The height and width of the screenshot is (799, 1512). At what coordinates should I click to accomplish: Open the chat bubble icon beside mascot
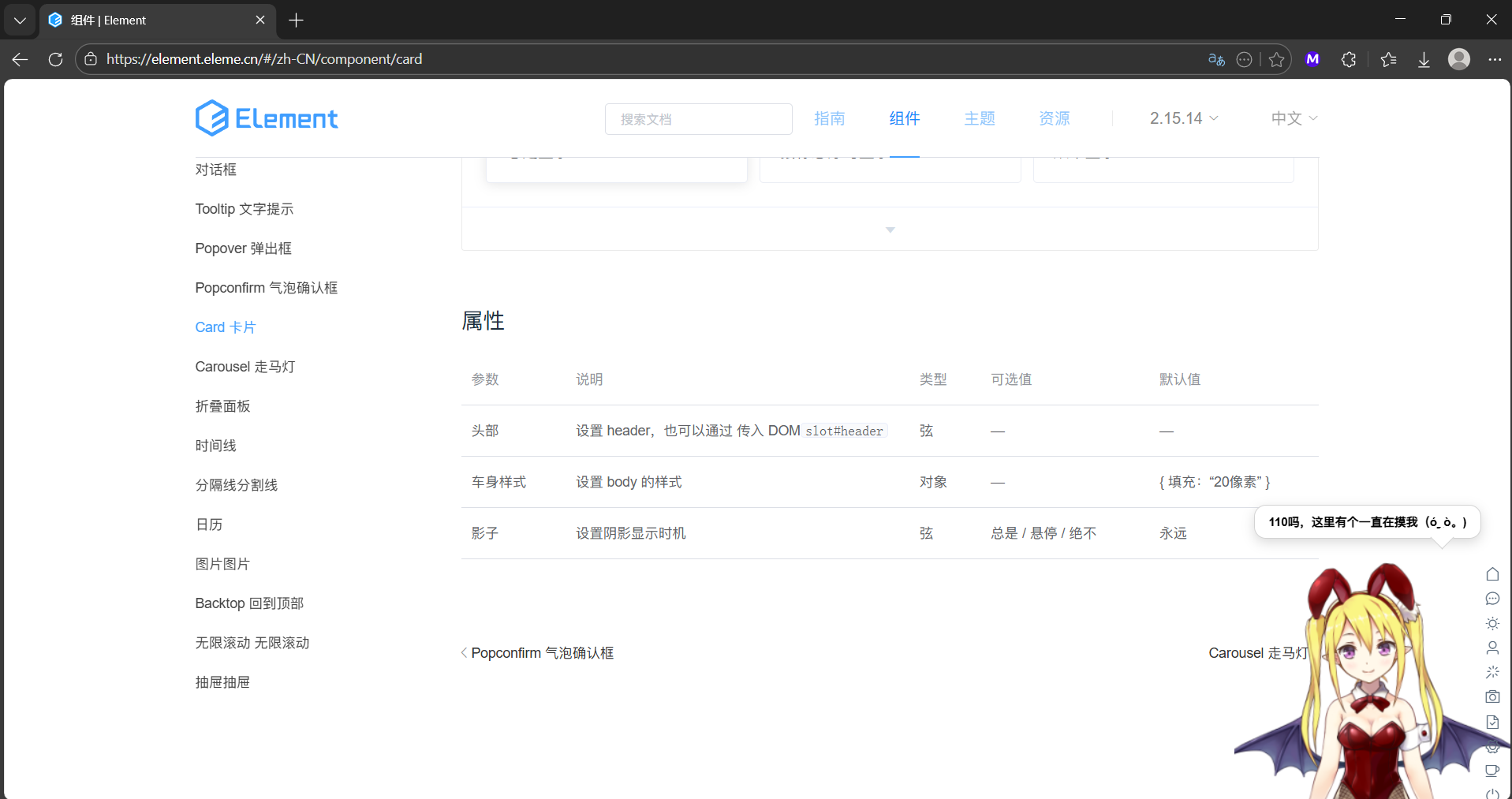pos(1492,599)
